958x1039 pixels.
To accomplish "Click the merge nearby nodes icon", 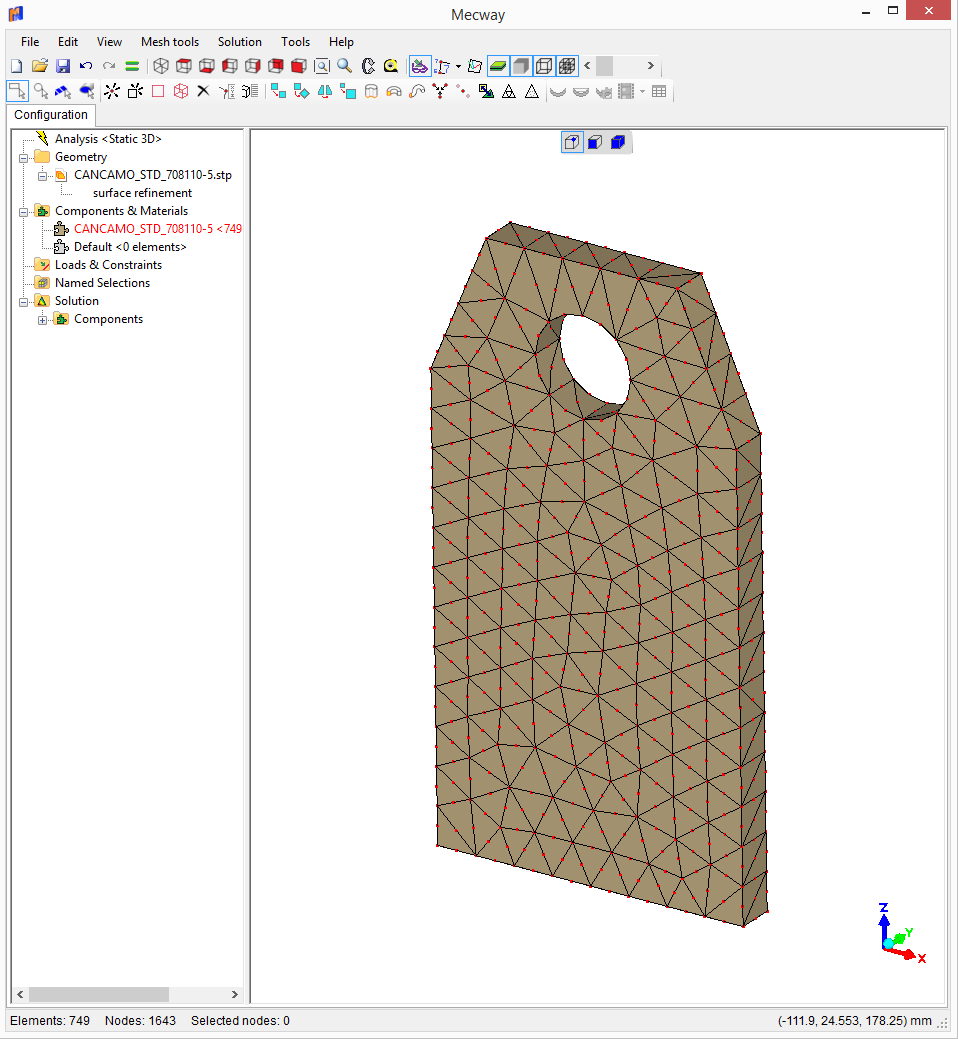I will [440, 91].
